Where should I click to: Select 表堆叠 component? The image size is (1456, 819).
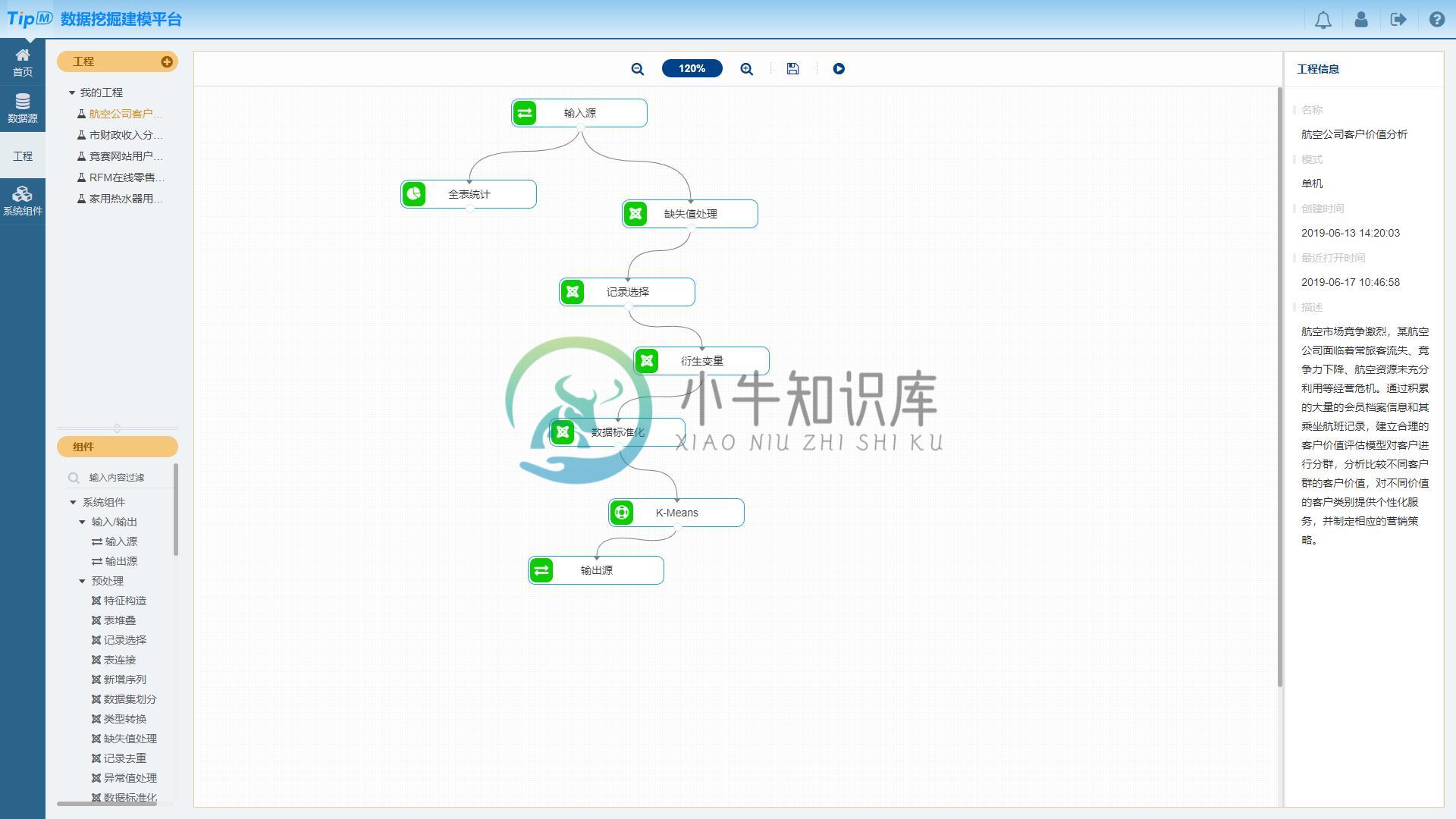click(114, 620)
